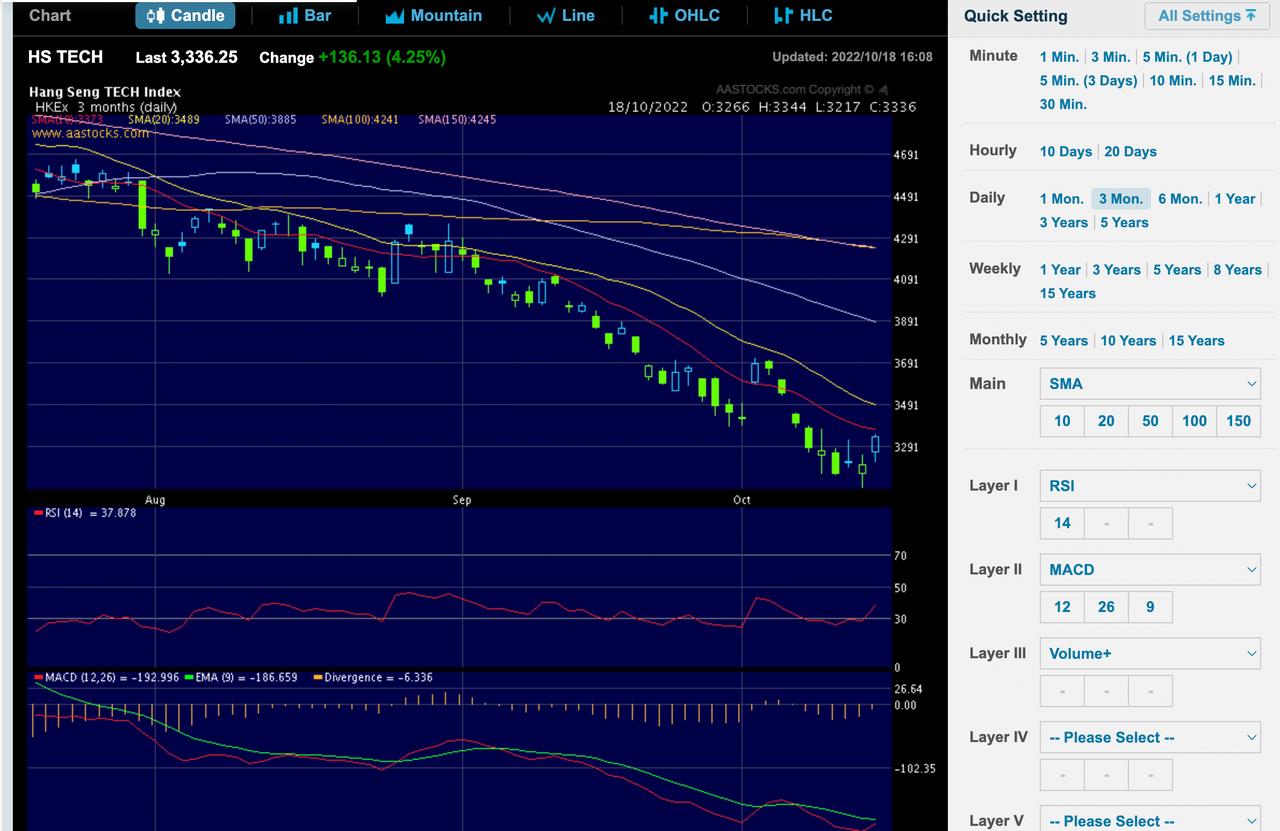
Task: Choose 3 Years in the Daily row
Action: point(1064,222)
